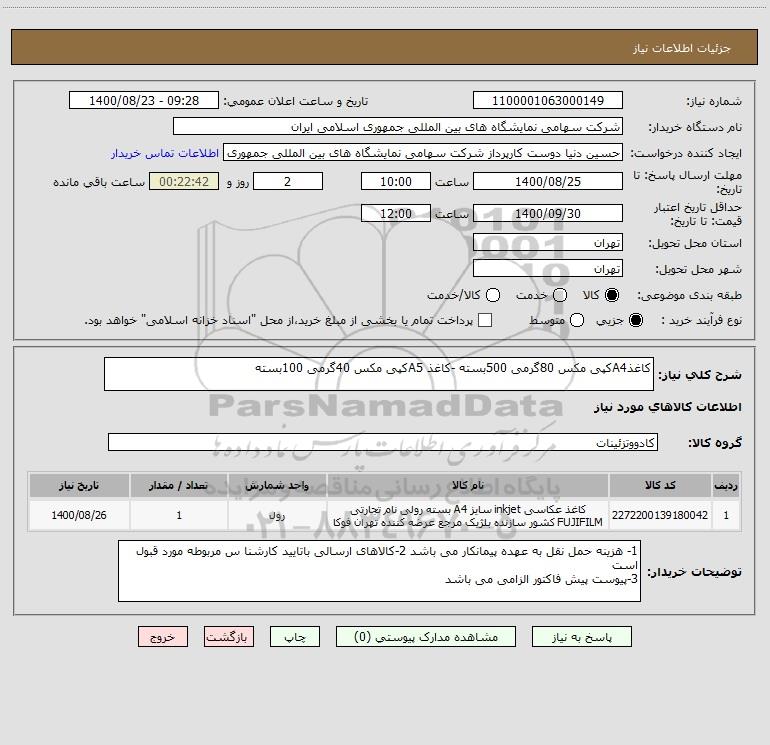Screen dimensions: 770x745
Task: Toggle the Islamic treasury bonds payment checkbox
Action: [485, 320]
